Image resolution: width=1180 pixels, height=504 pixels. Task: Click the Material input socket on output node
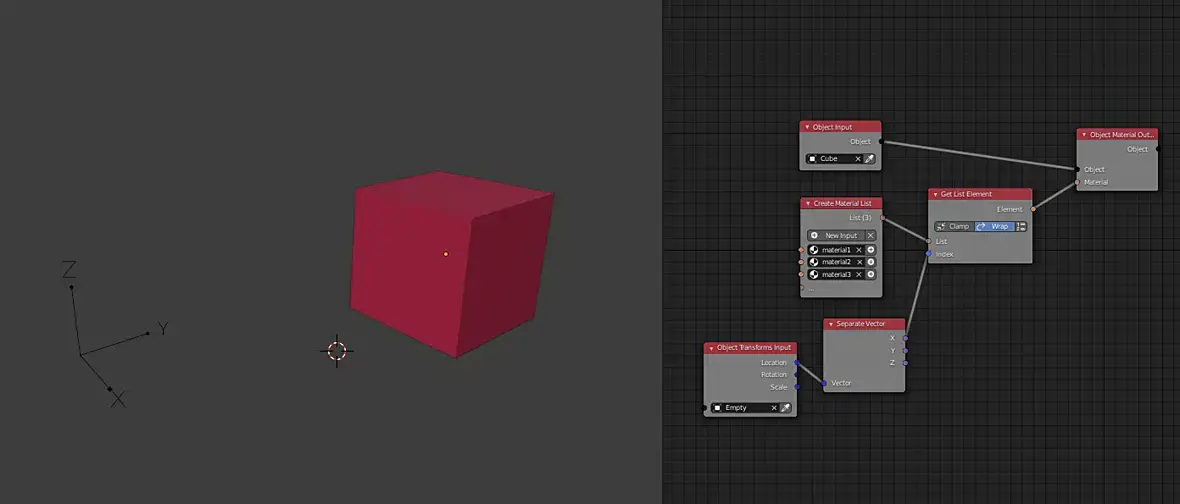1078,182
